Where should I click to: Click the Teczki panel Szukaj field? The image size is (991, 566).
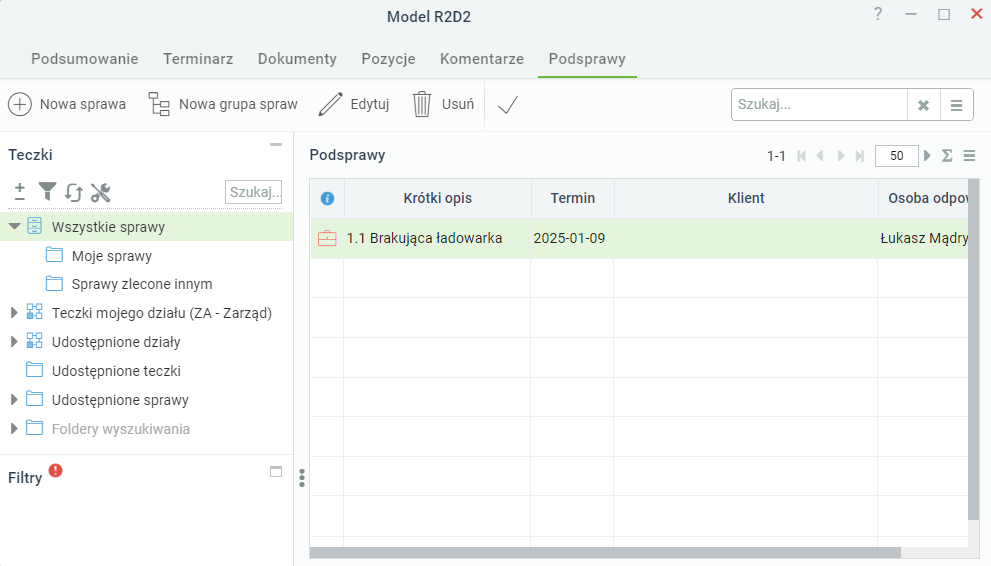pyautogui.click(x=253, y=192)
